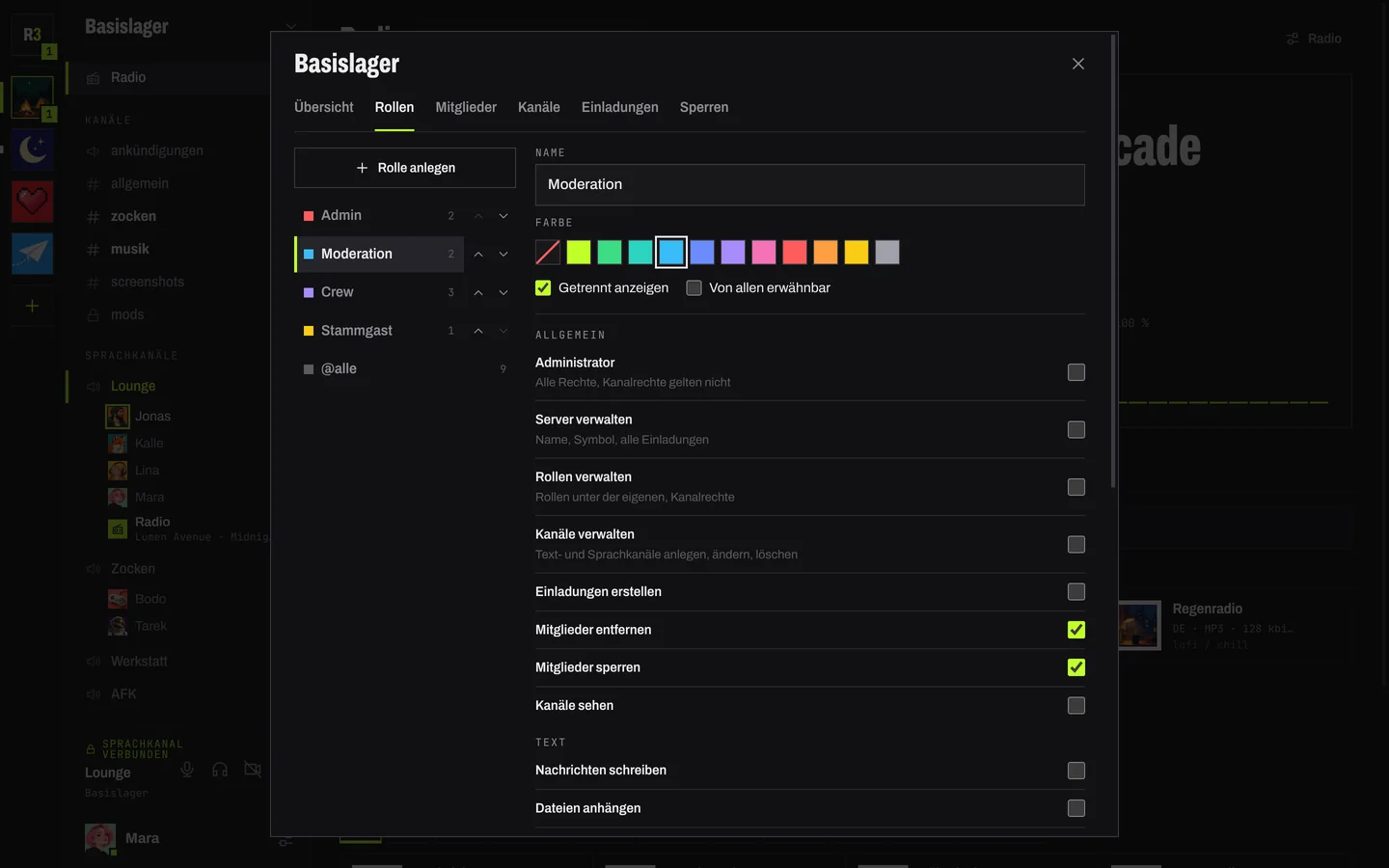Select the Crew role in the list
This screenshot has height=868, width=1389.
[x=379, y=292]
